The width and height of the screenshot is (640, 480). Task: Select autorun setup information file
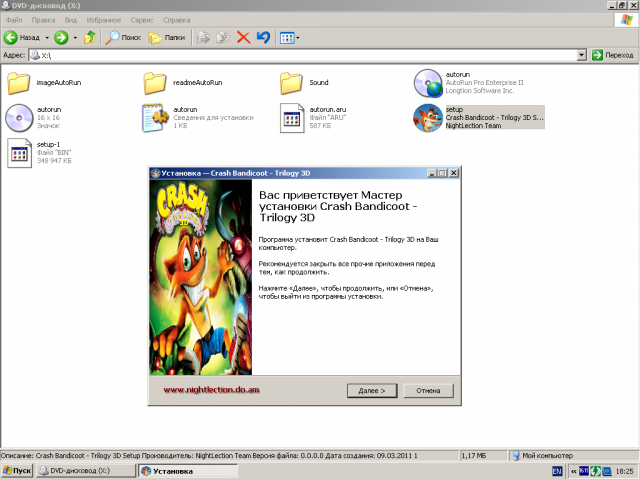[198, 118]
